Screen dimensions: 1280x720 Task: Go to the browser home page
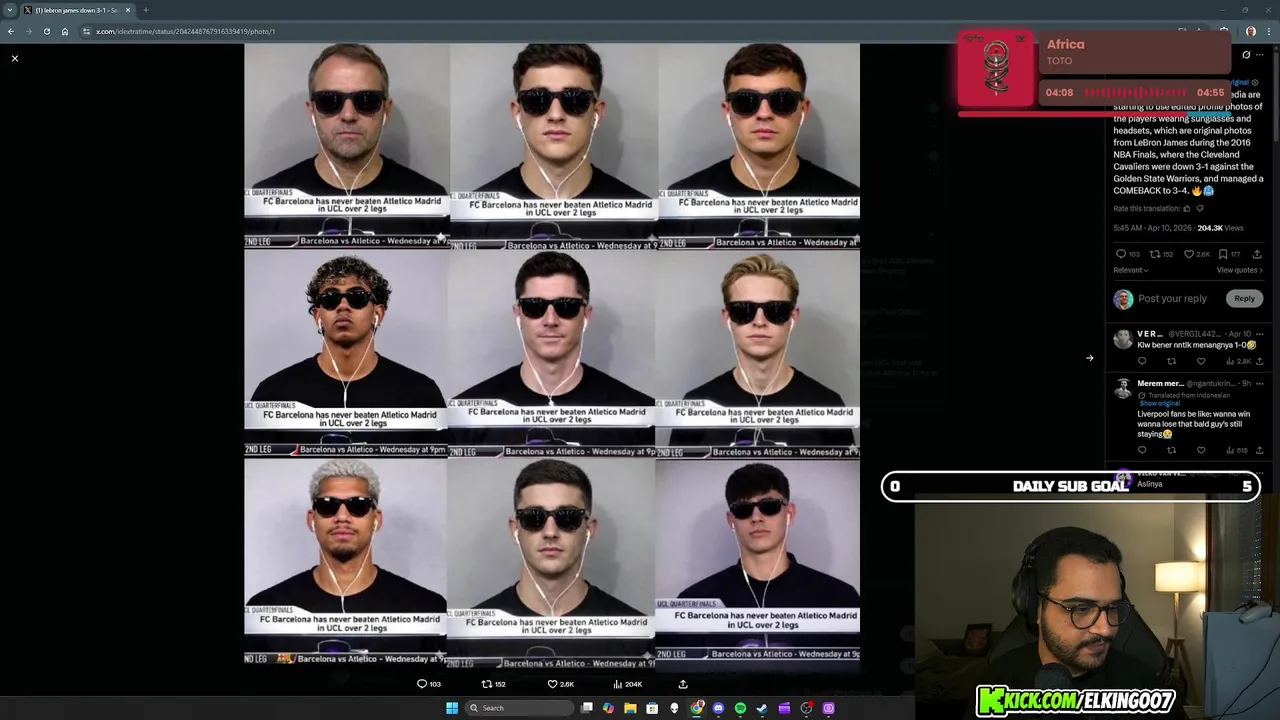point(65,31)
